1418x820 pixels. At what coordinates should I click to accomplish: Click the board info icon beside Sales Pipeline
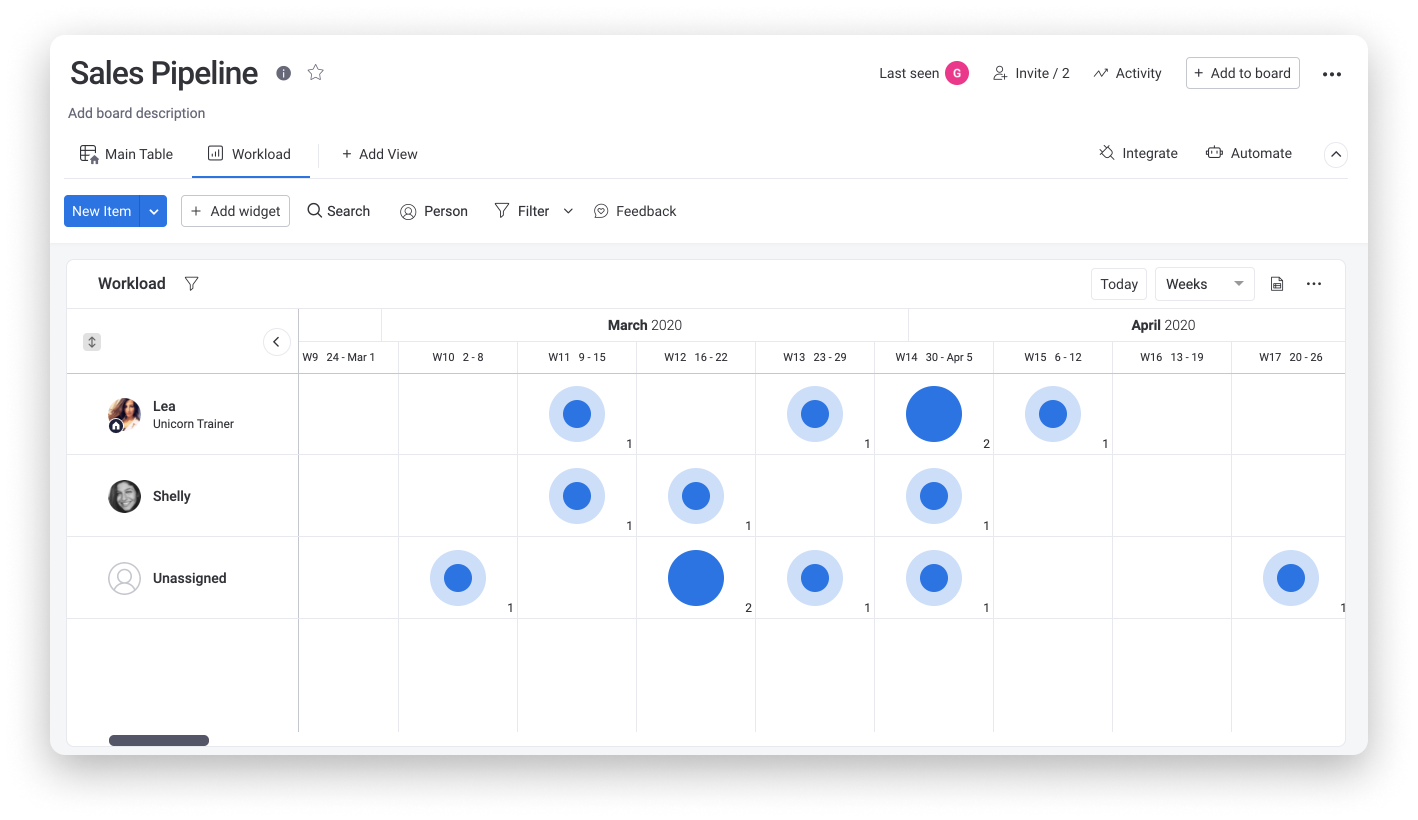tap(284, 73)
